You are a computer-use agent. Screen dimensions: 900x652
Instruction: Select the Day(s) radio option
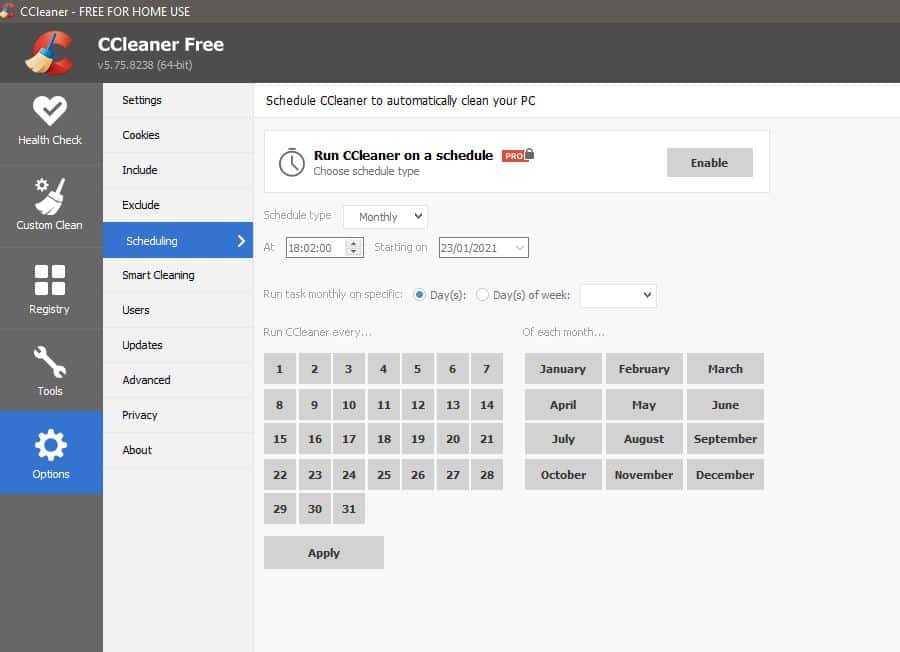tap(420, 294)
